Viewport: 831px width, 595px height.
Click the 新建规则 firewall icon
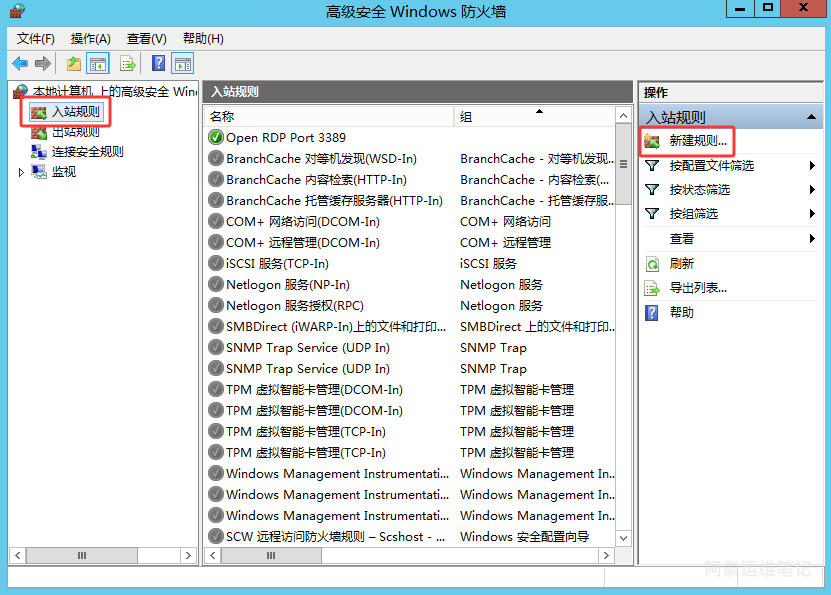click(x=652, y=141)
